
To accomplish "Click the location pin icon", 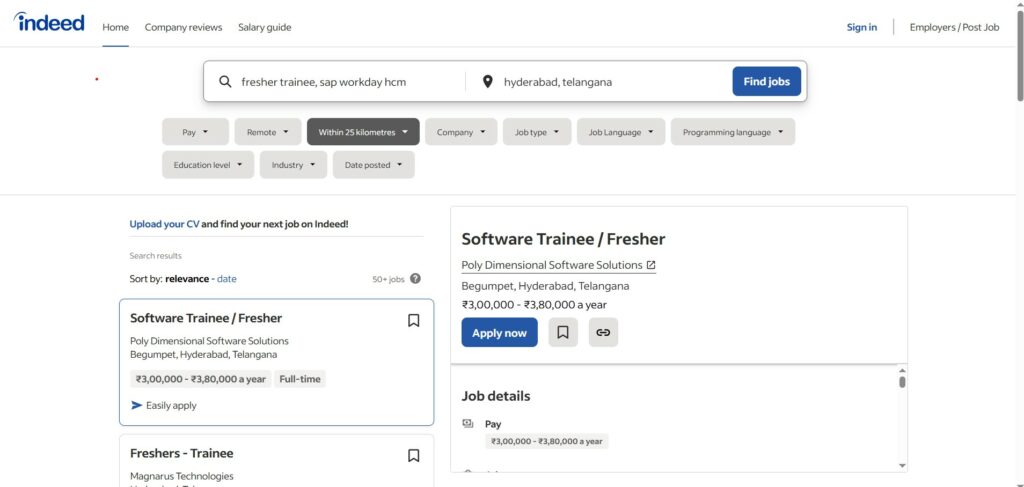I will point(487,82).
